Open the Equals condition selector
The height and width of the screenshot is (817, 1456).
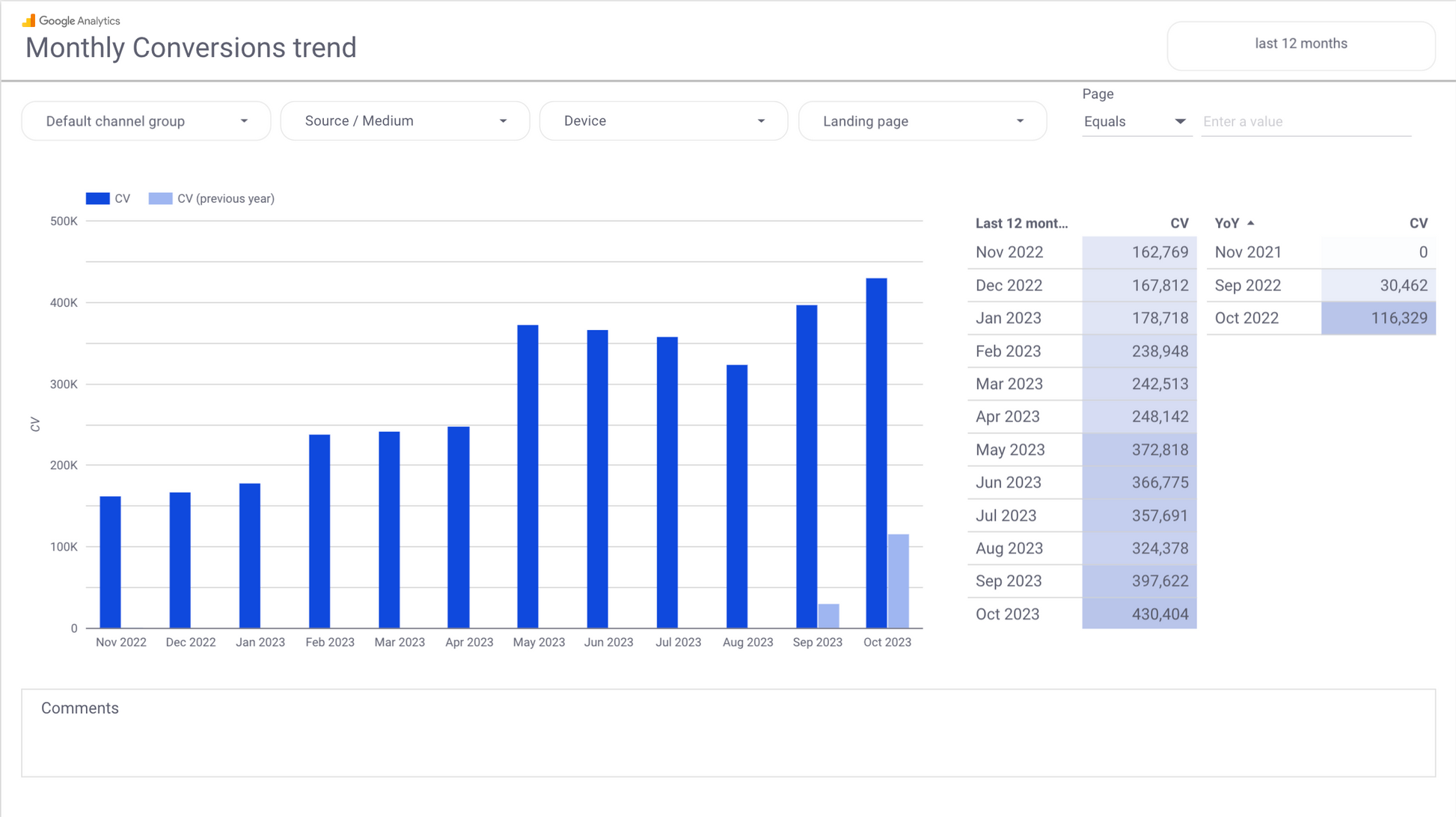pyautogui.click(x=1135, y=121)
